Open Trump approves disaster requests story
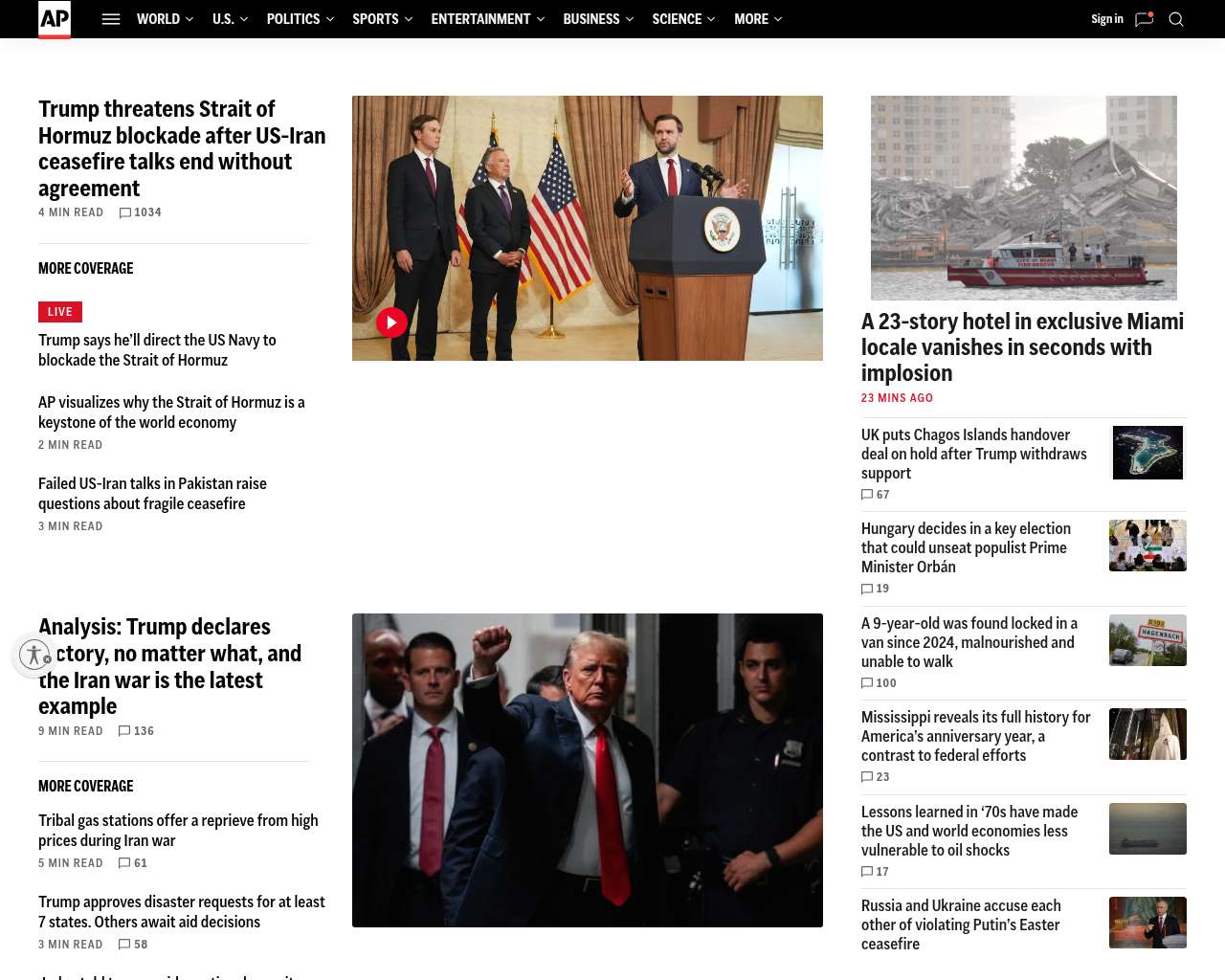The height and width of the screenshot is (980, 1225). (182, 912)
